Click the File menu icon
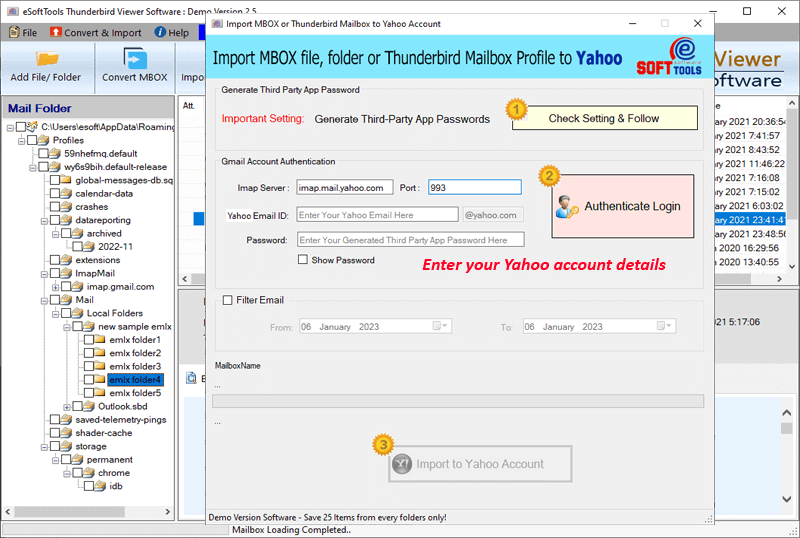The height and width of the screenshot is (538, 800). click(14, 32)
